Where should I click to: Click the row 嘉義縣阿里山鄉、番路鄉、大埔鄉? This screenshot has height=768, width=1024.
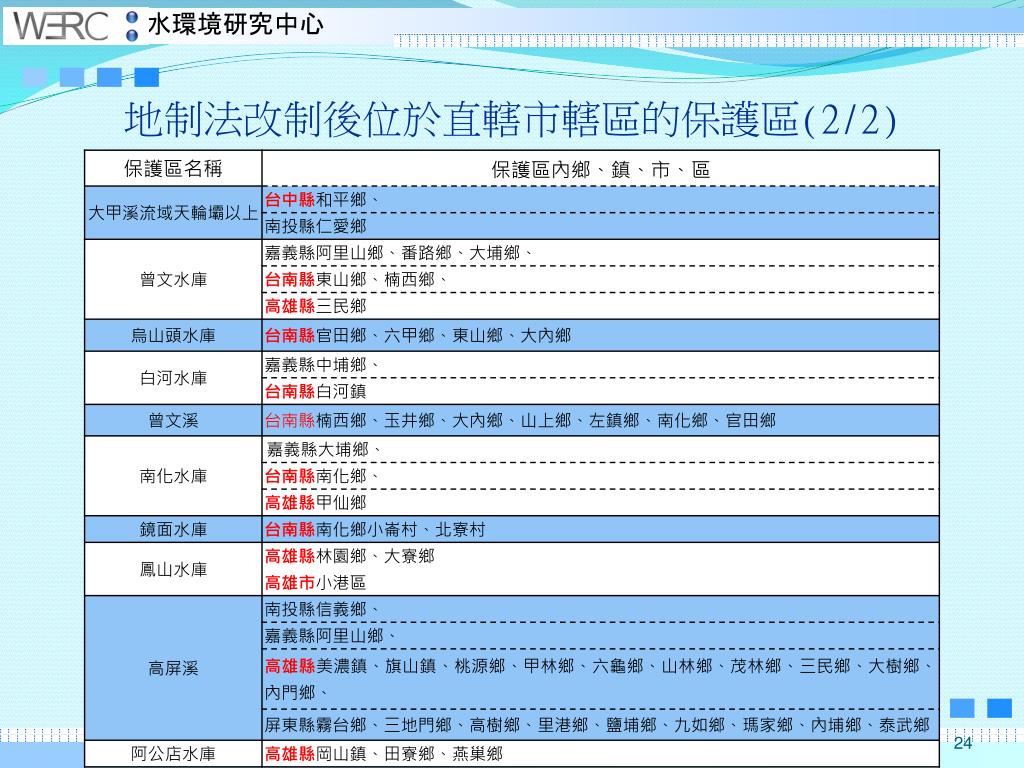pos(600,253)
